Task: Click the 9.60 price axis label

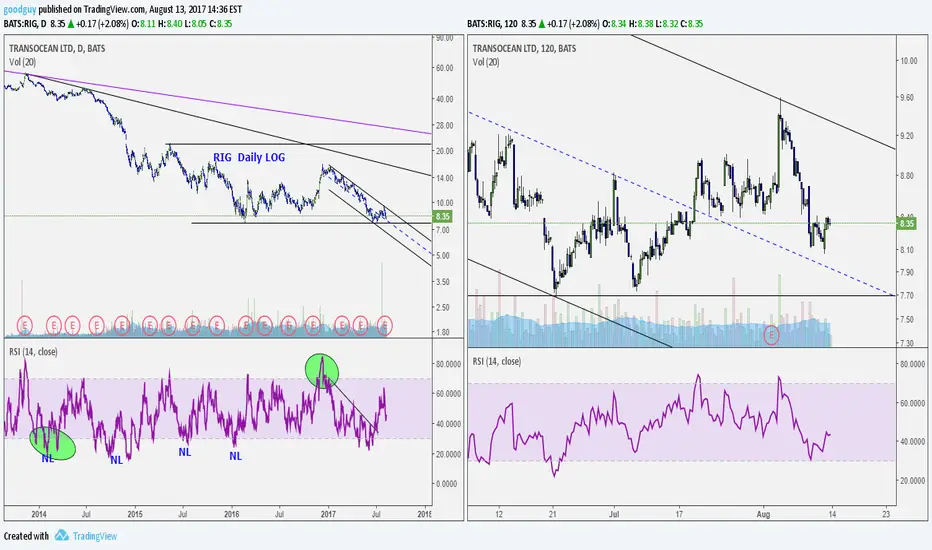Action: (907, 98)
